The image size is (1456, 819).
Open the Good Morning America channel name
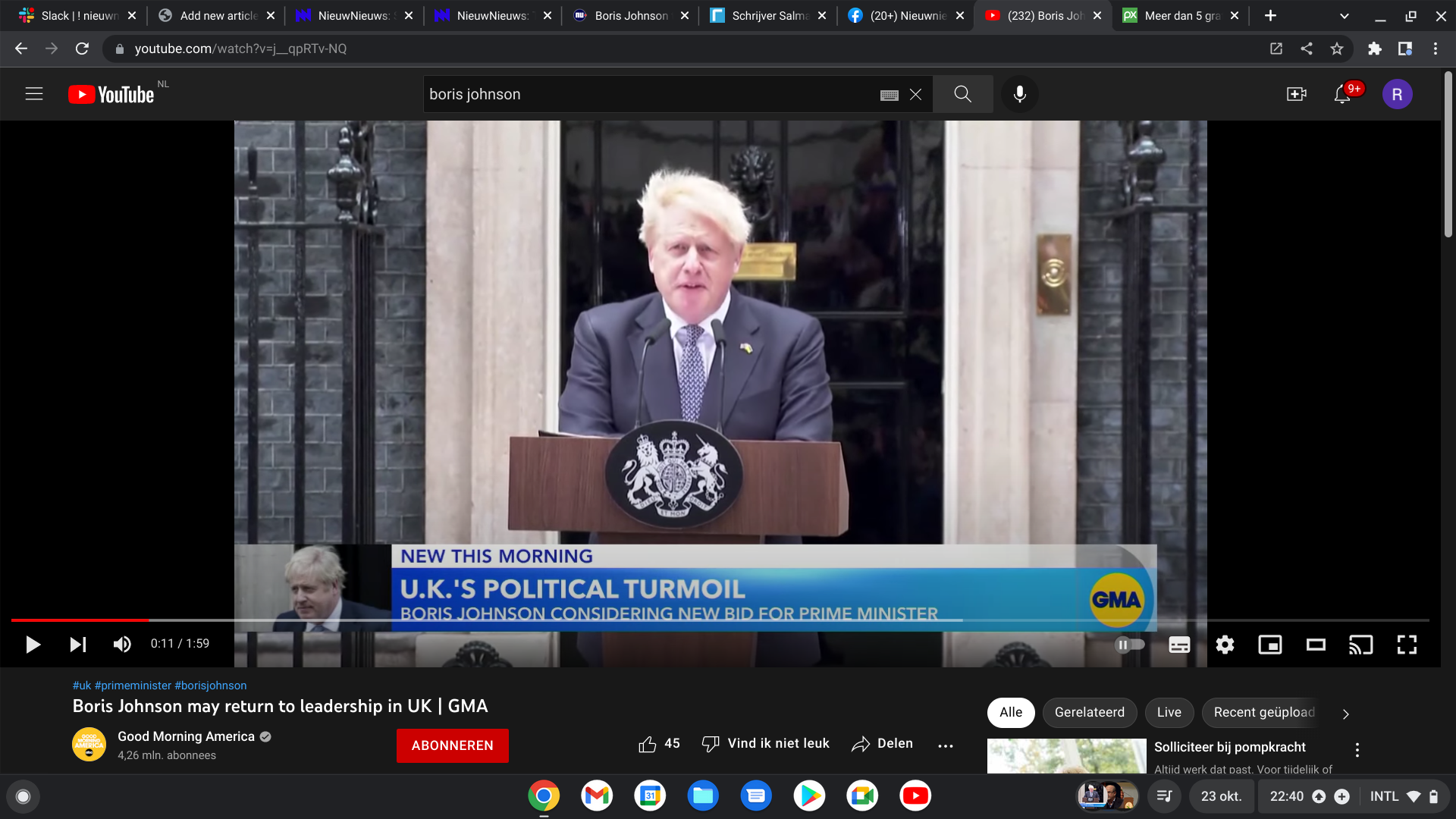pos(187,736)
